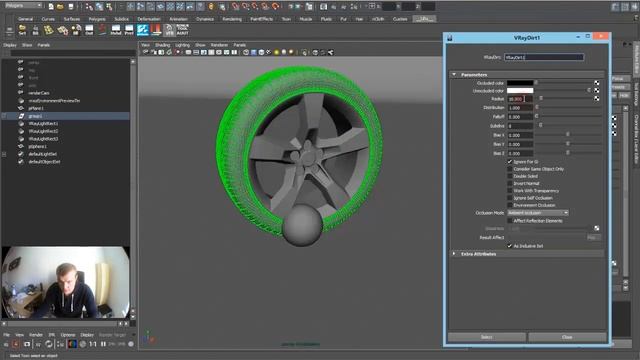Click the Pivot shelf icon
This screenshot has width=640, height=360.
129,30
